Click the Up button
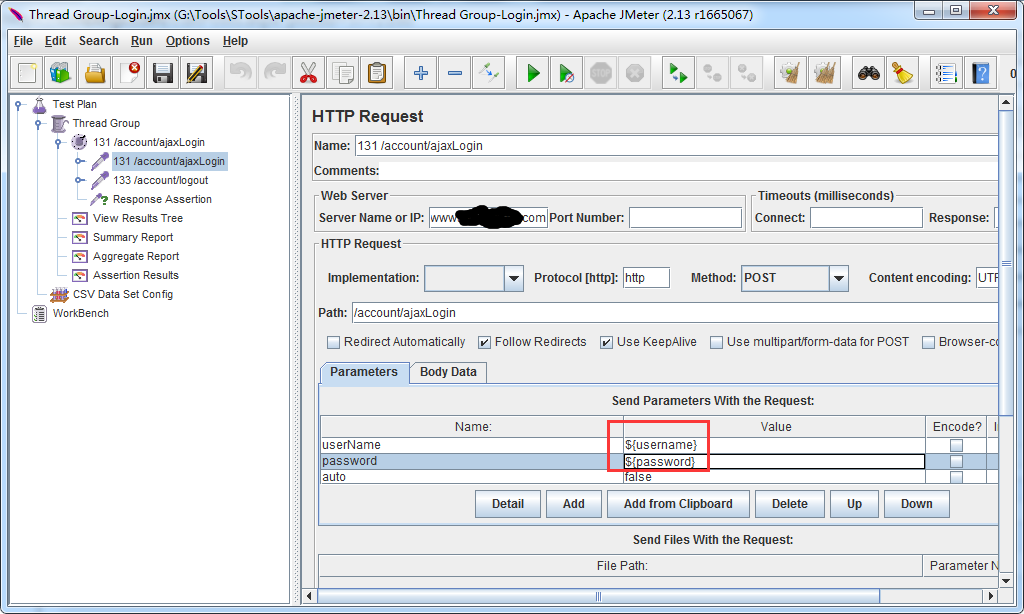Viewport: 1024px width, 614px height. tap(854, 504)
